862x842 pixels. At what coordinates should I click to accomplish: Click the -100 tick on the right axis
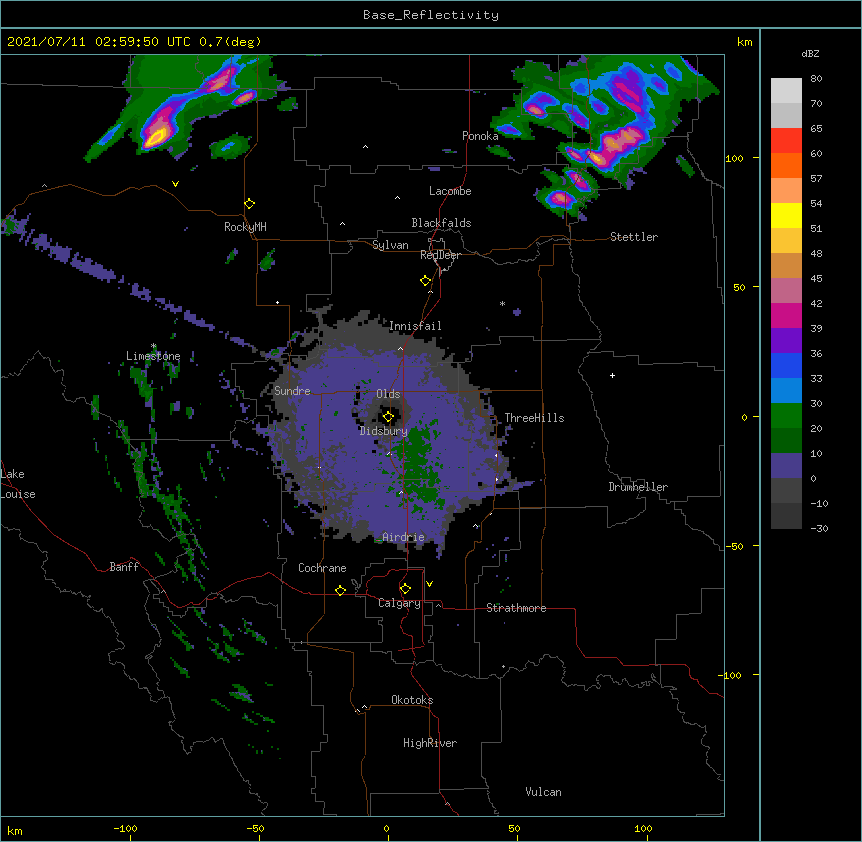[x=731, y=675]
